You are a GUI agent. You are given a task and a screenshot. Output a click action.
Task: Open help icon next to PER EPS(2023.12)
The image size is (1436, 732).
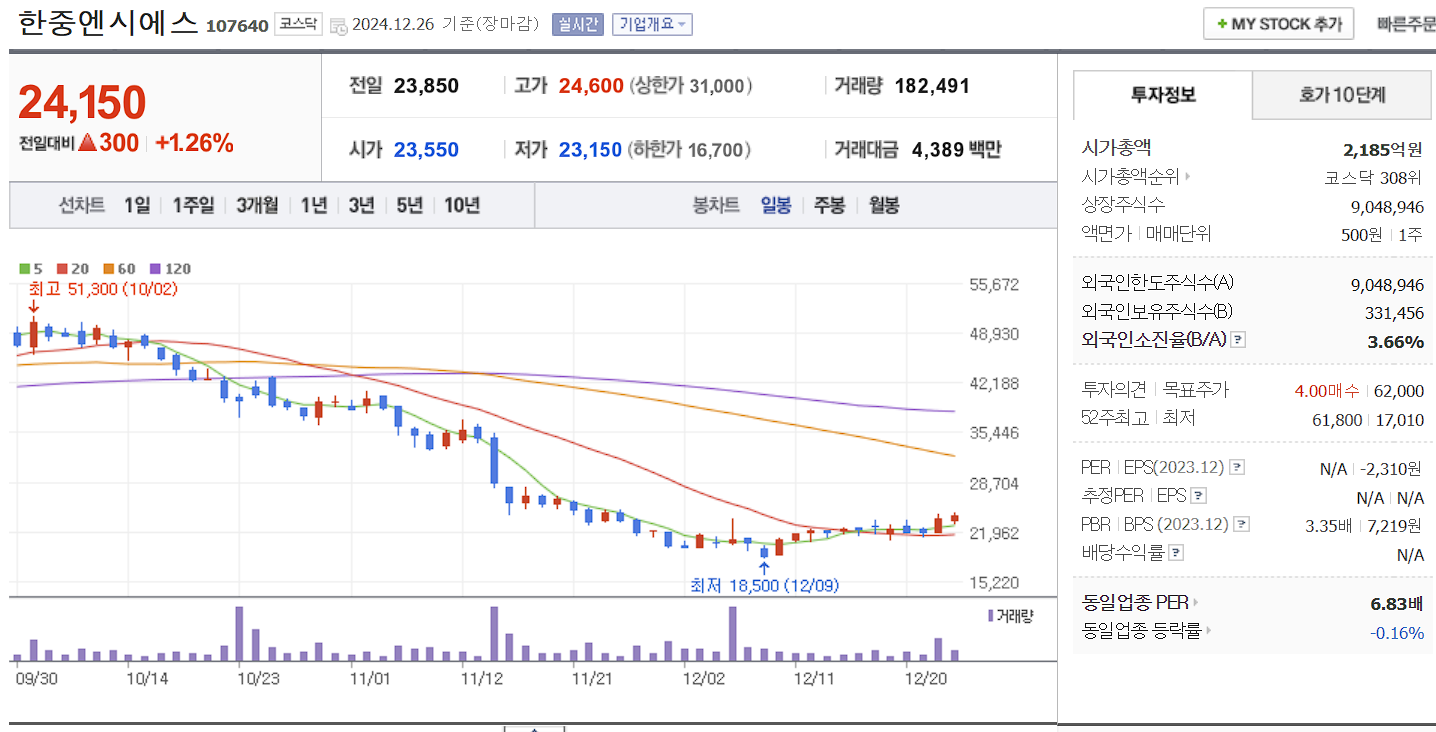point(1238,466)
